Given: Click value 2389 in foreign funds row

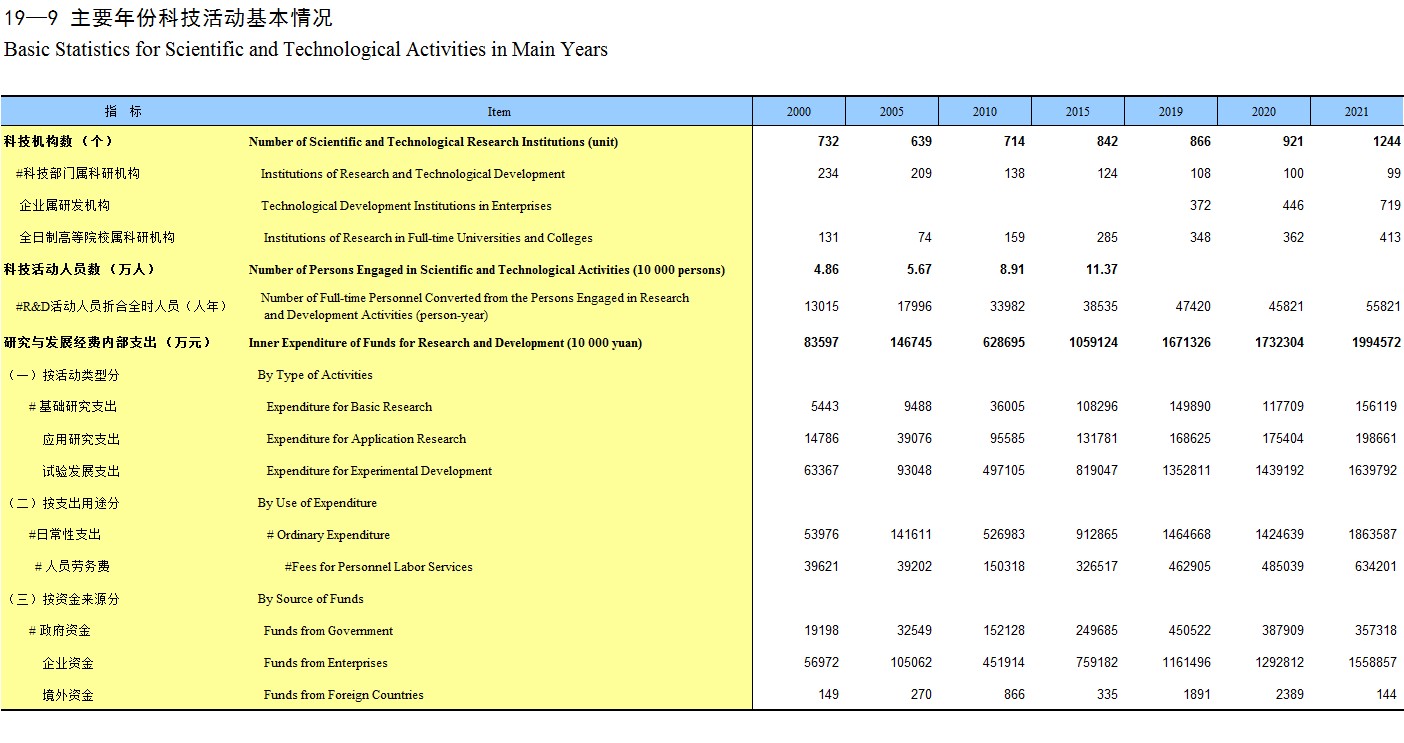Looking at the screenshot, I should click(1289, 695).
